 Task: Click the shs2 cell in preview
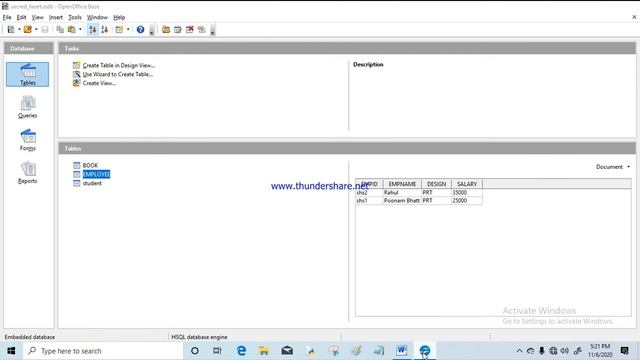369,192
